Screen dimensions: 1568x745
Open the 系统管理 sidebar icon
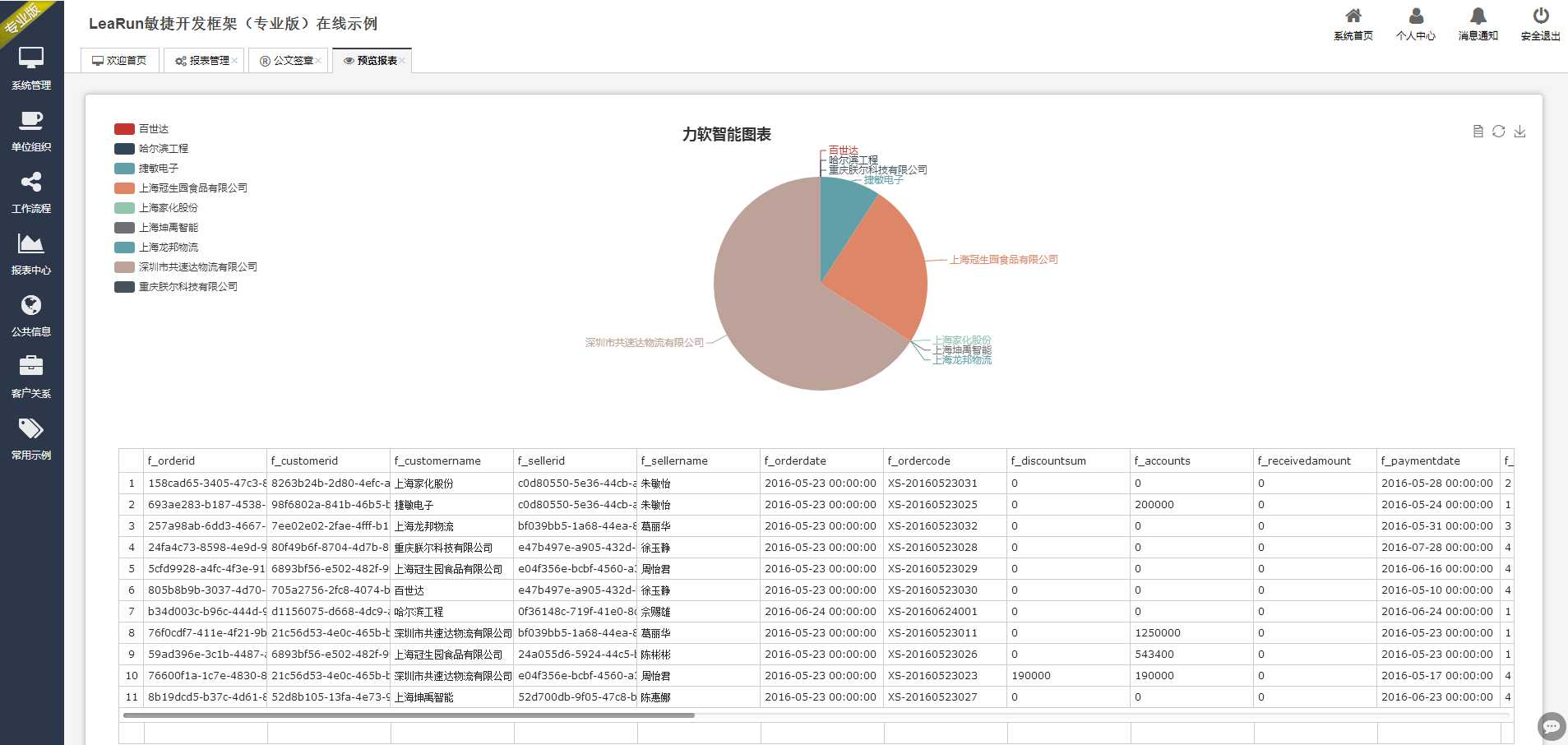pyautogui.click(x=31, y=58)
